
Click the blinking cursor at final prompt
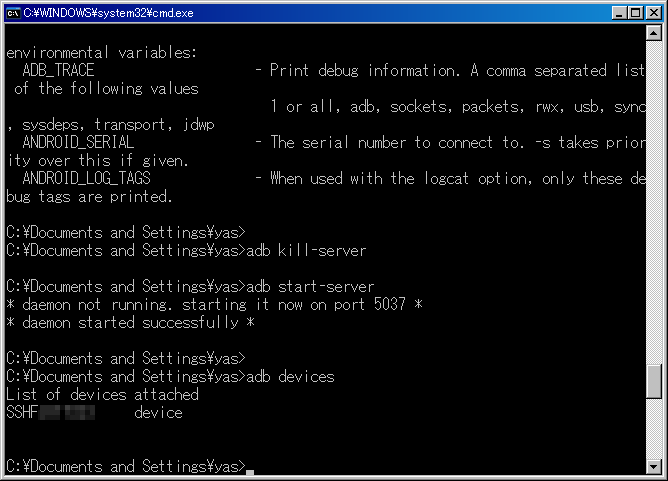coord(250,472)
